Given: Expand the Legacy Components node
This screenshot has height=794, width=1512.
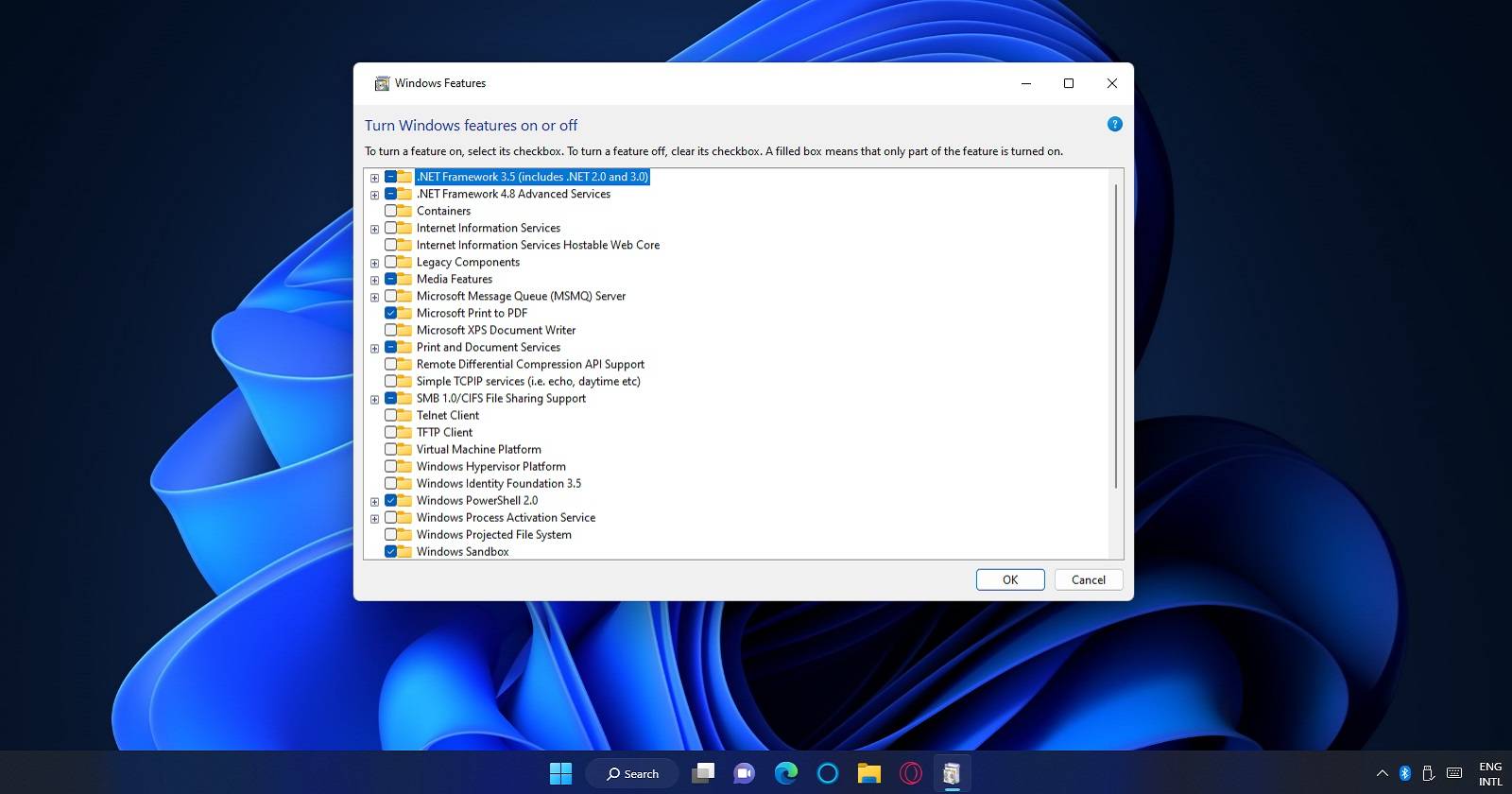Looking at the screenshot, I should [375, 263].
